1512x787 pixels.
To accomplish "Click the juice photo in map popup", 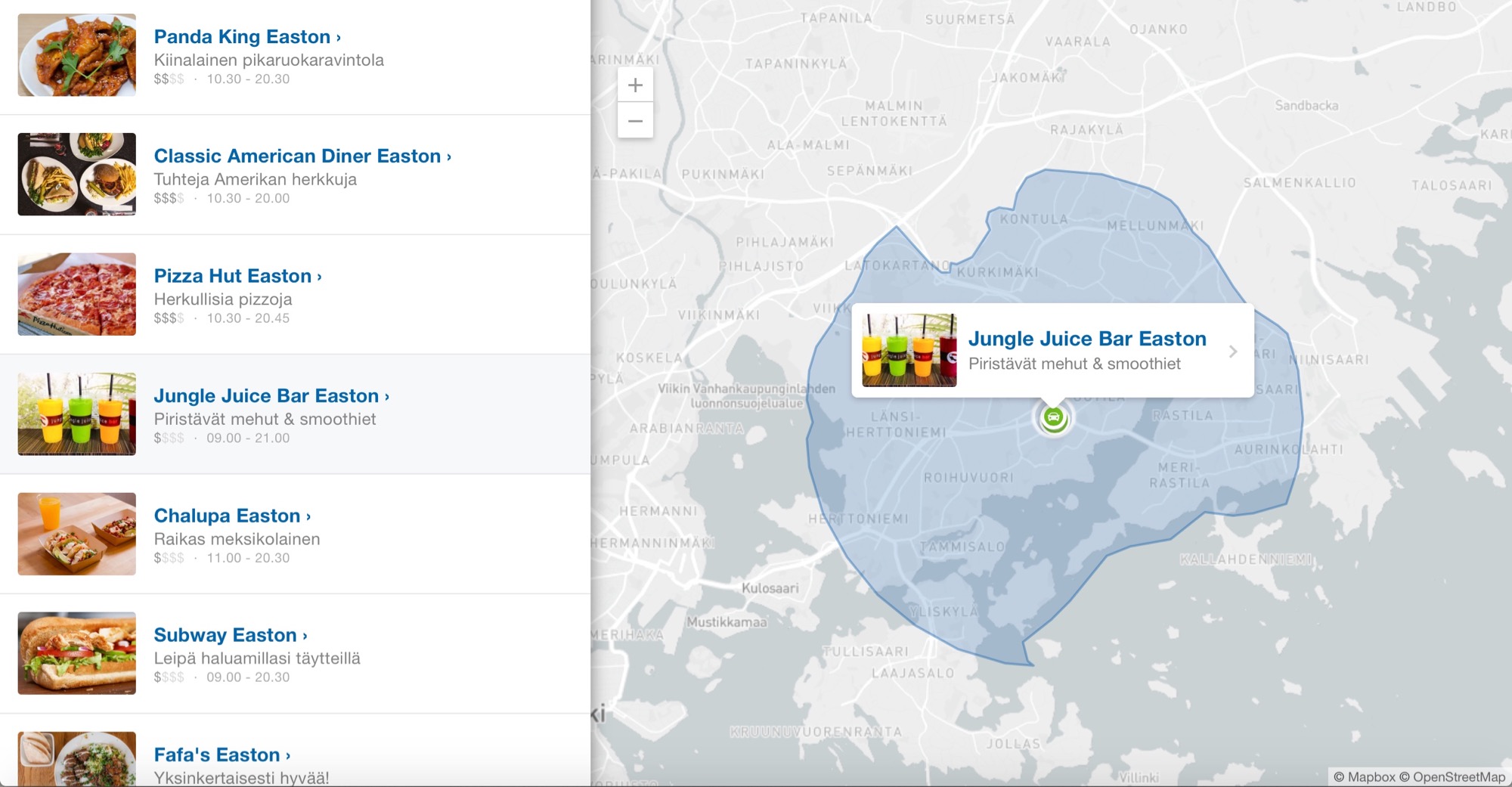I will tap(909, 350).
